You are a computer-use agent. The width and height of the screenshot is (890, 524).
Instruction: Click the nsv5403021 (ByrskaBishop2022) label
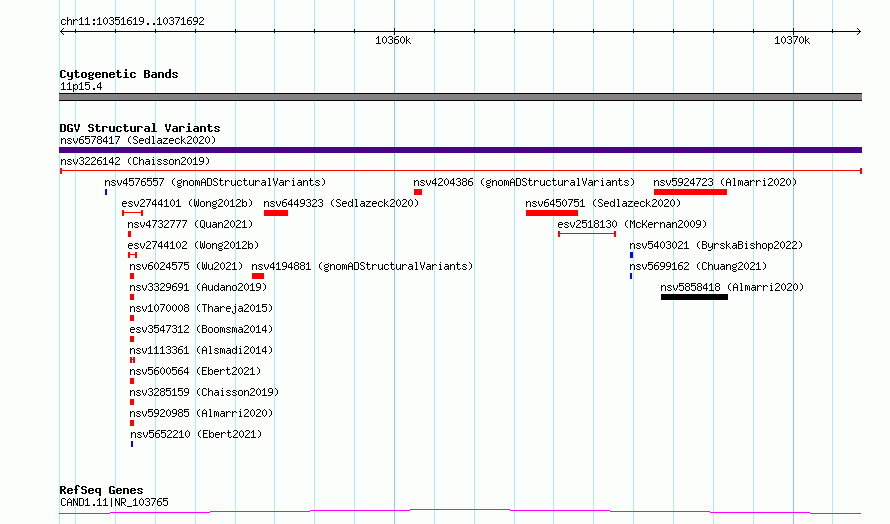[716, 245]
